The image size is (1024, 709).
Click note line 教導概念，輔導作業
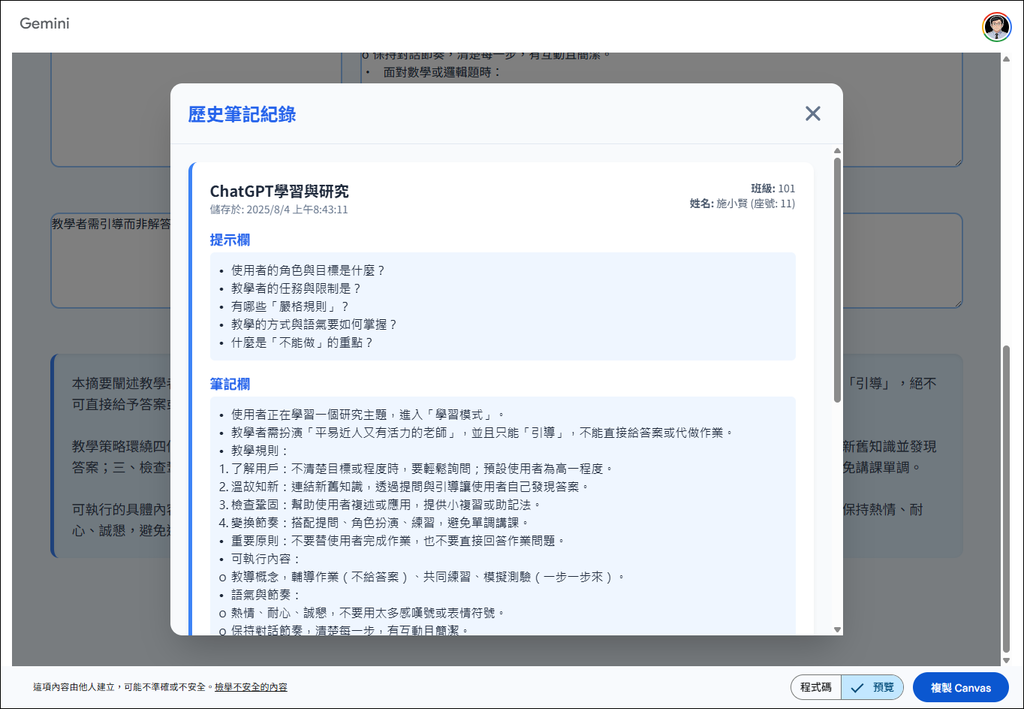[x=423, y=577]
